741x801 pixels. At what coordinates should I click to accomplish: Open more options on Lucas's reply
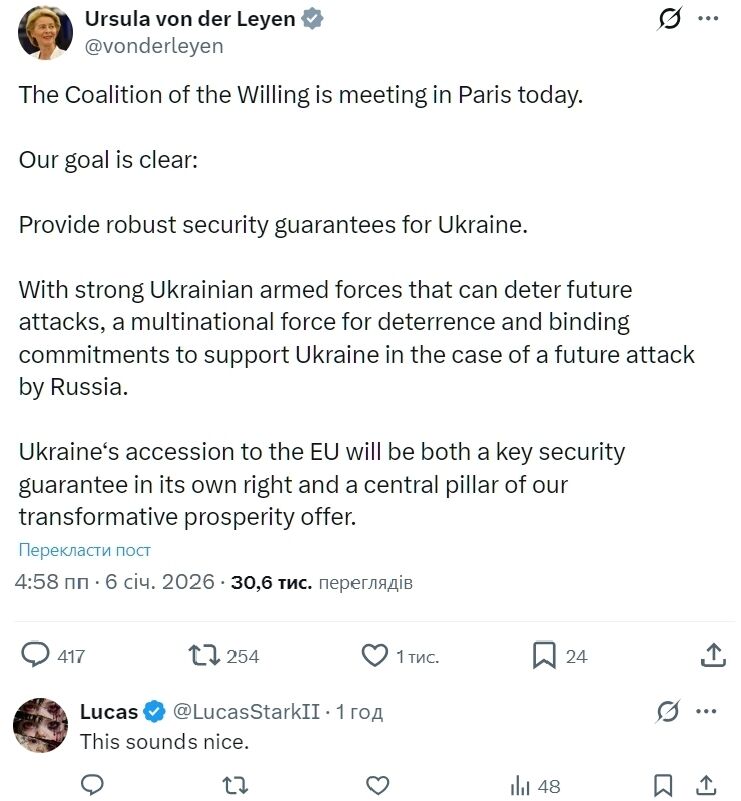pos(706,712)
